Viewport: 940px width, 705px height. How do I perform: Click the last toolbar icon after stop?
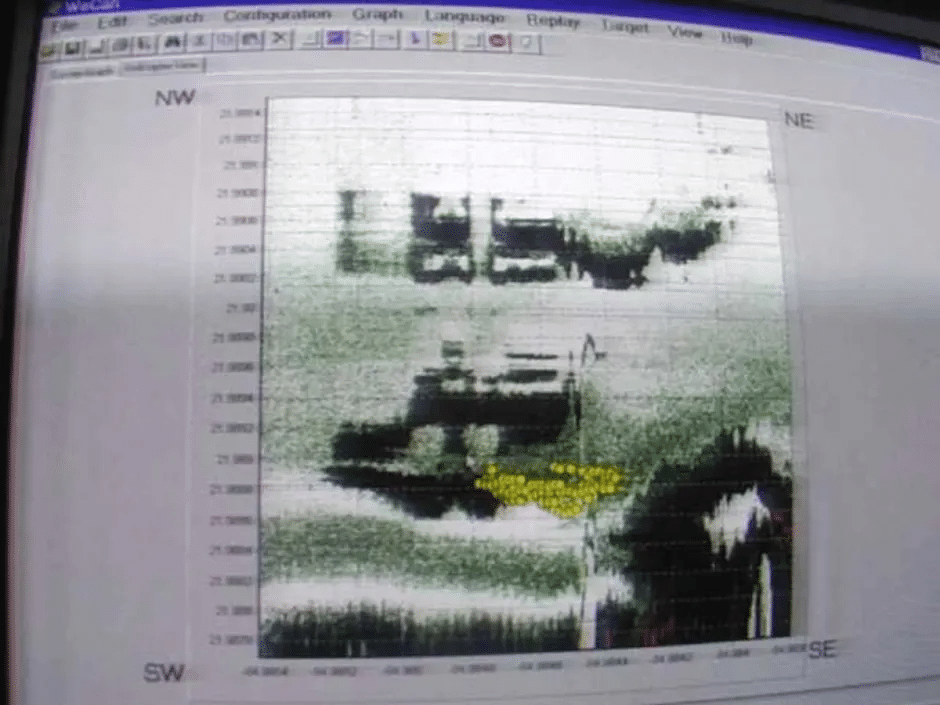(526, 42)
